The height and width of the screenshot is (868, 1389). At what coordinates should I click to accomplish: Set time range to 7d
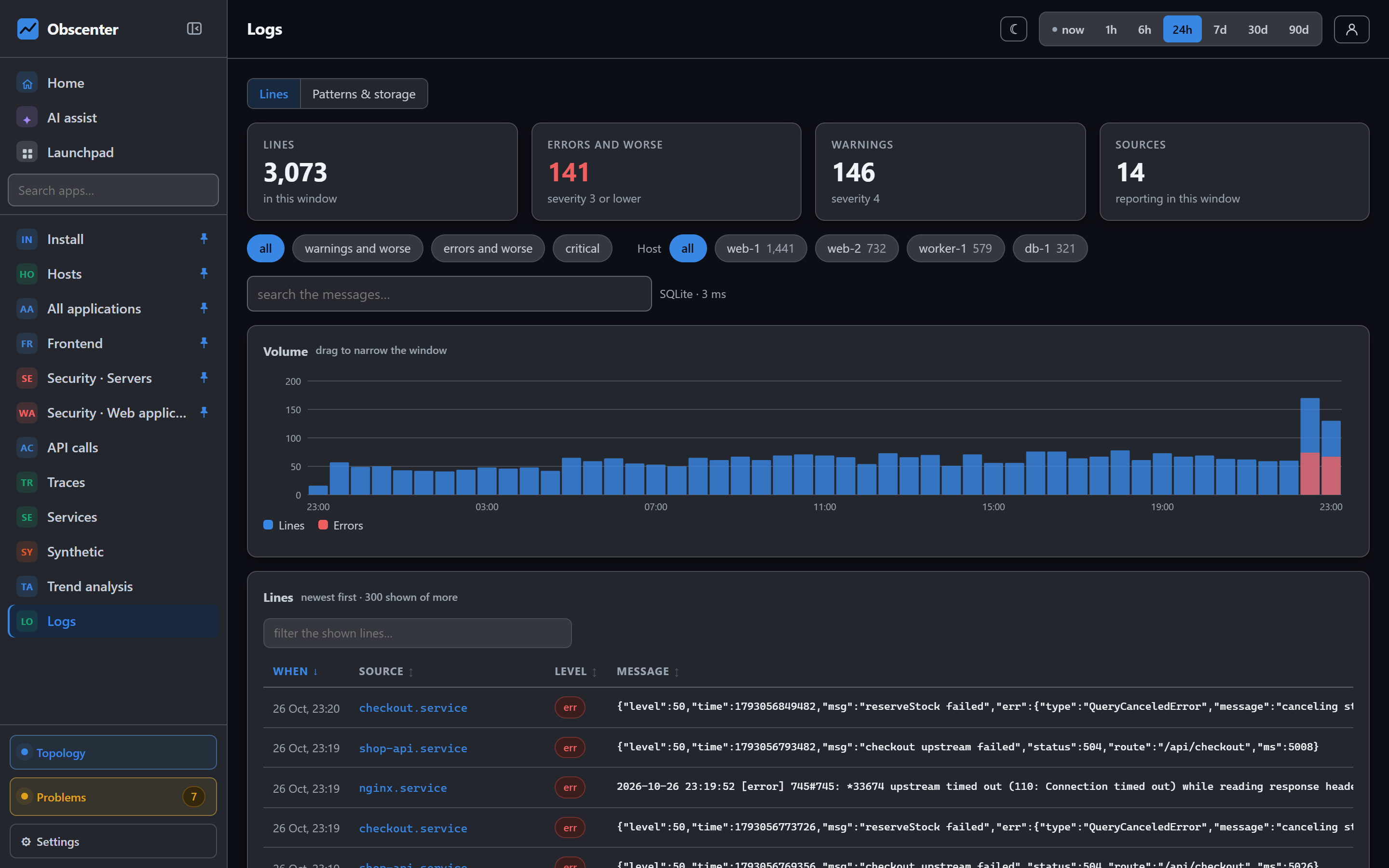(x=1220, y=29)
